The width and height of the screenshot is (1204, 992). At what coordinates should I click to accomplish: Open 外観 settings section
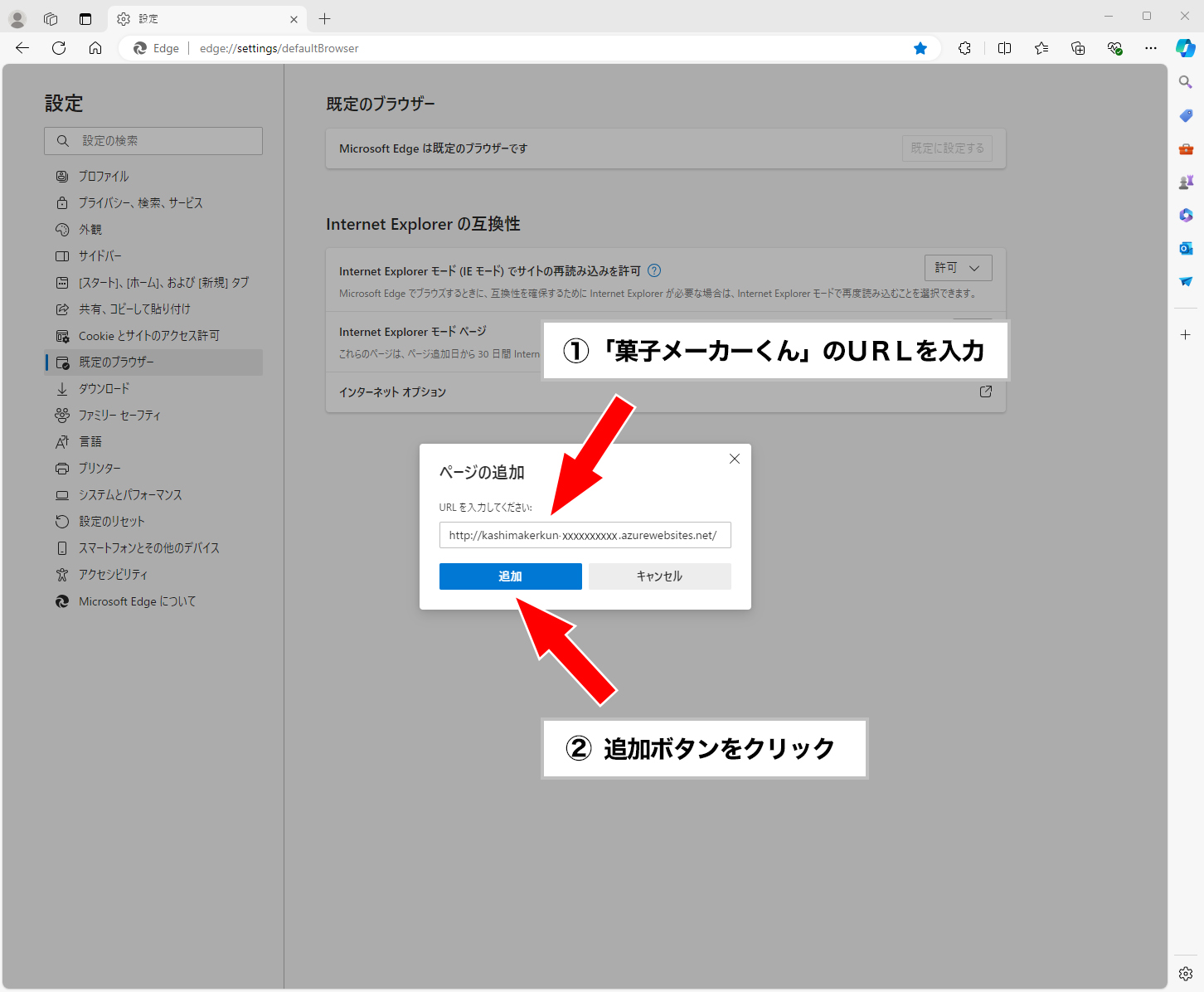pyautogui.click(x=153, y=229)
